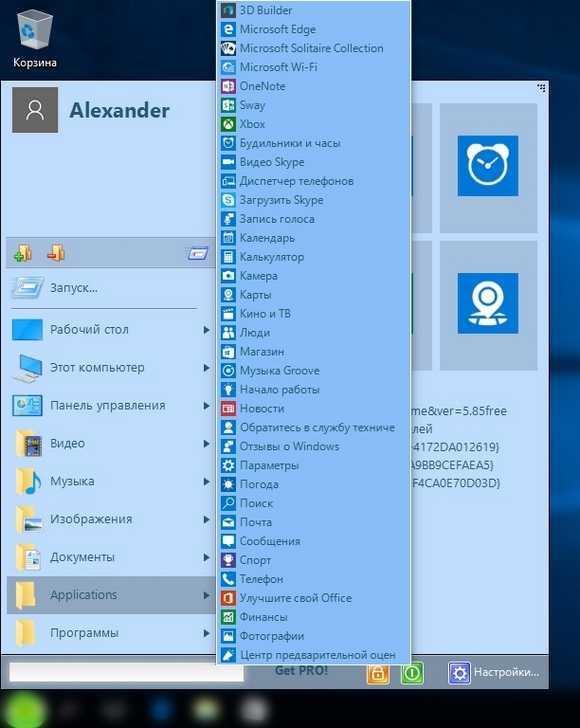
Task: Open Погода icon
Action: (228, 484)
